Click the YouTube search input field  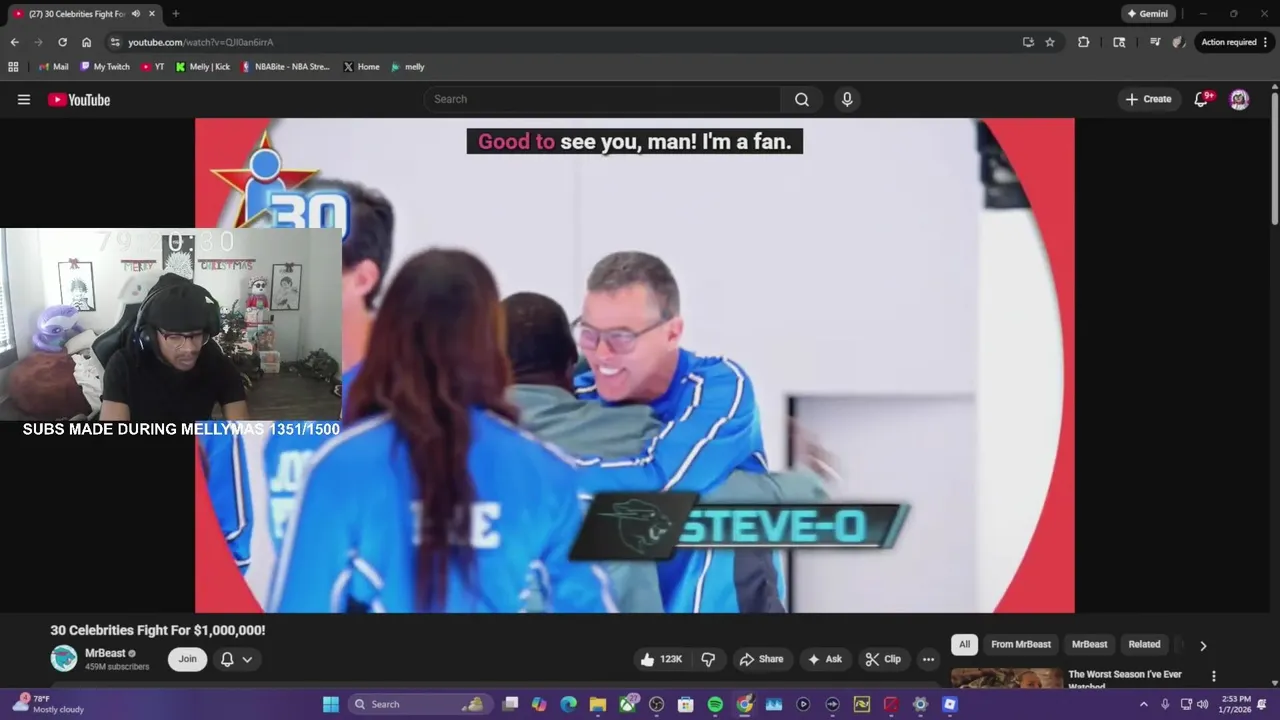coord(603,99)
